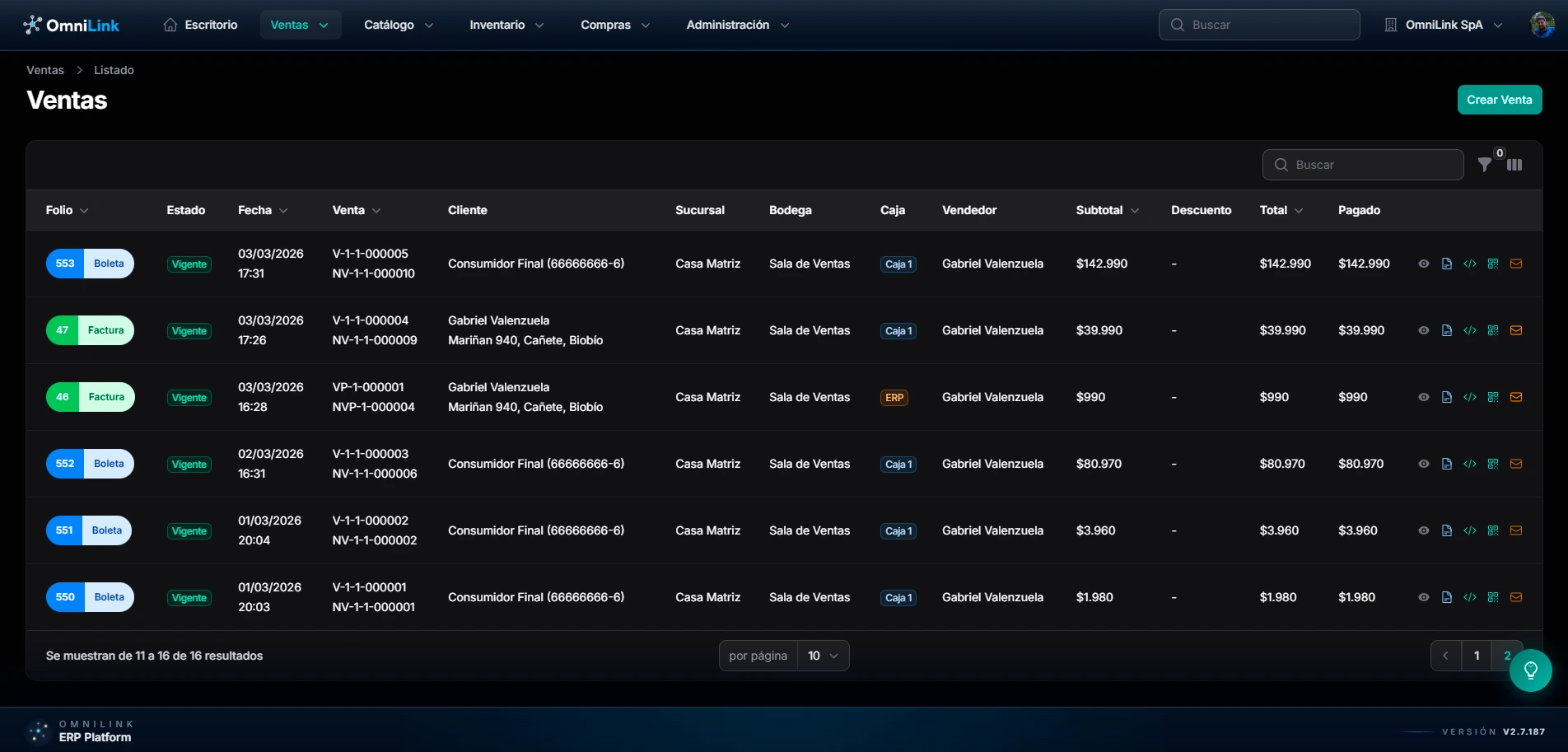Click the Crear Venta button
The width and height of the screenshot is (1568, 752).
[x=1500, y=100]
